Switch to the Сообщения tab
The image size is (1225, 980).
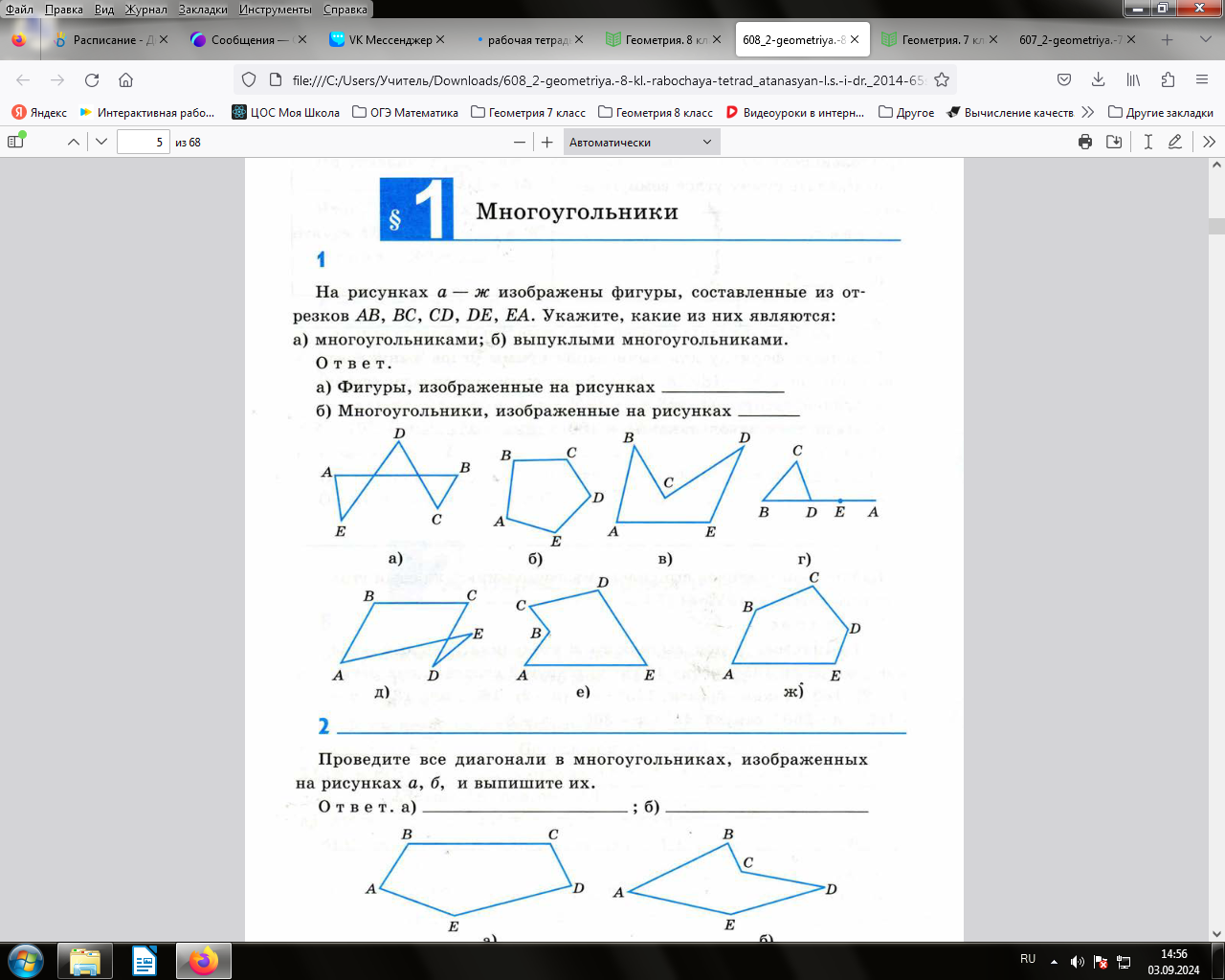[x=249, y=40]
